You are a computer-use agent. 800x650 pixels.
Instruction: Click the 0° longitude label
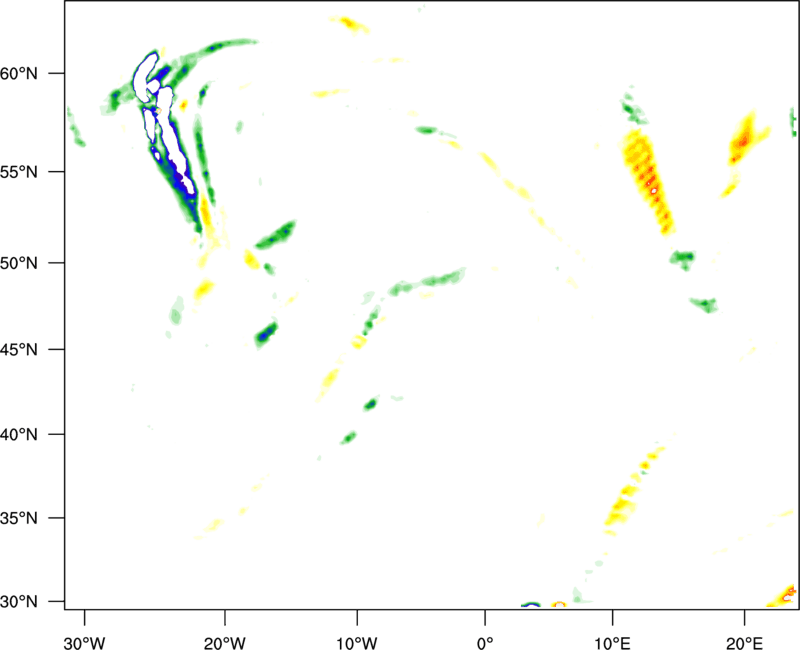[x=485, y=641]
